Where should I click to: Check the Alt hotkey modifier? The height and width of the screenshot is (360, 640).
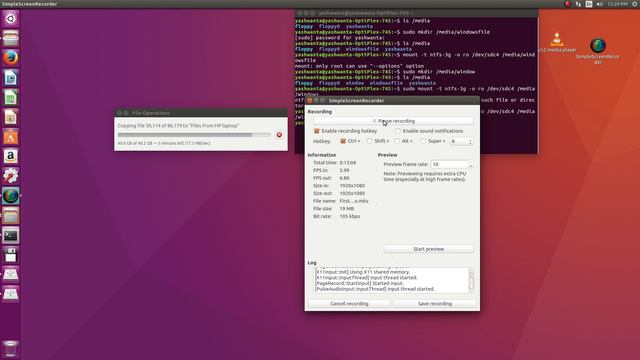pos(397,141)
